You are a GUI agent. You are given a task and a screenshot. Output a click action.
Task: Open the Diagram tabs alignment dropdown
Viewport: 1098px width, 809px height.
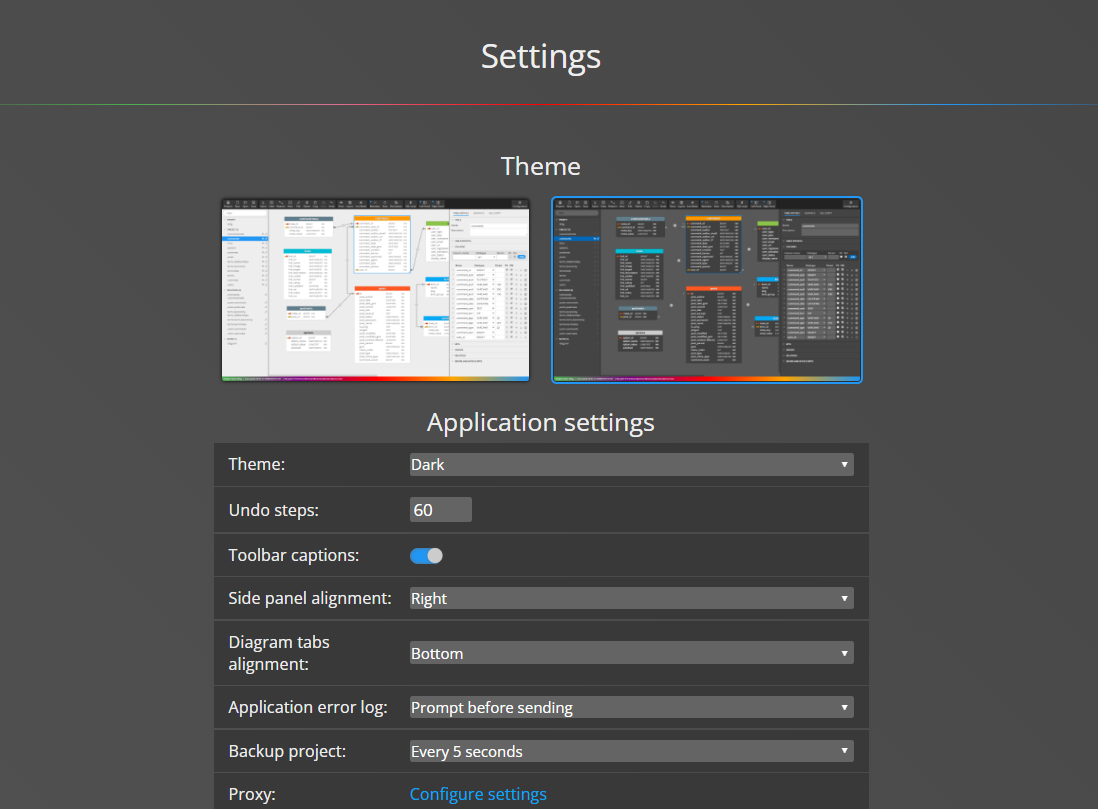click(x=630, y=652)
